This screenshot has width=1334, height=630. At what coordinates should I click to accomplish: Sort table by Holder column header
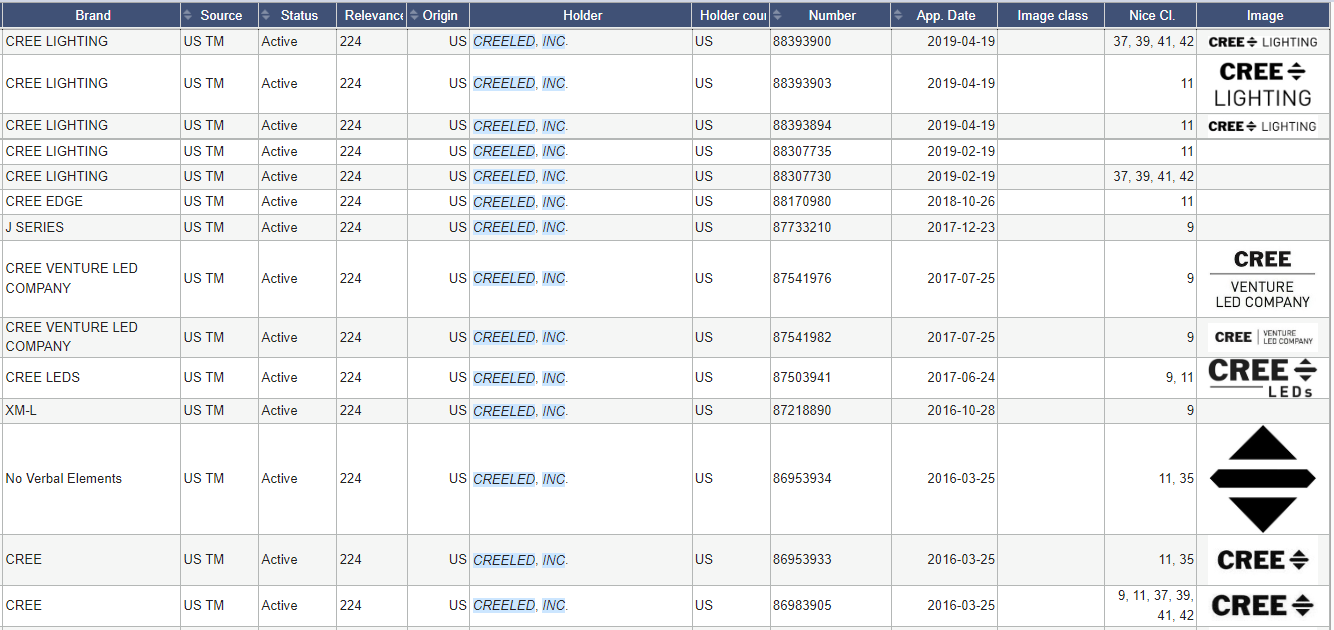click(x=581, y=15)
